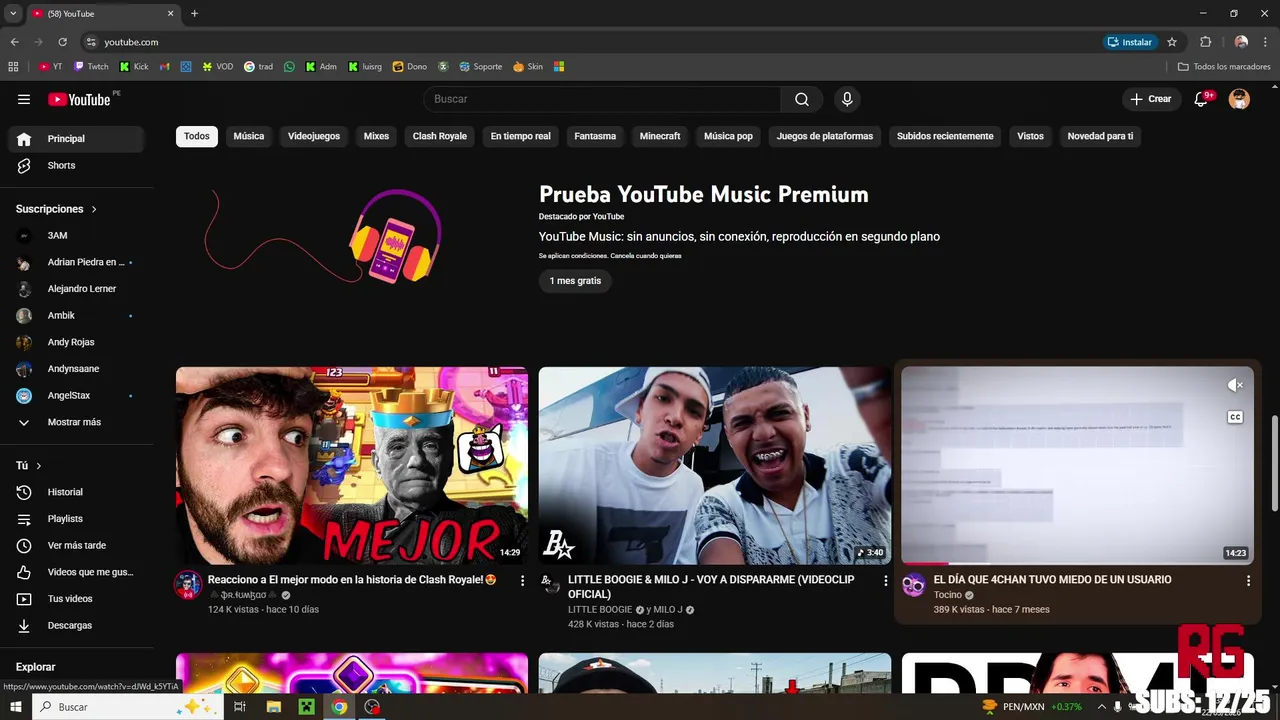Image resolution: width=1280 pixels, height=720 pixels.
Task: Open the LITTLE BOOGIE video thumbnail
Action: coord(714,465)
